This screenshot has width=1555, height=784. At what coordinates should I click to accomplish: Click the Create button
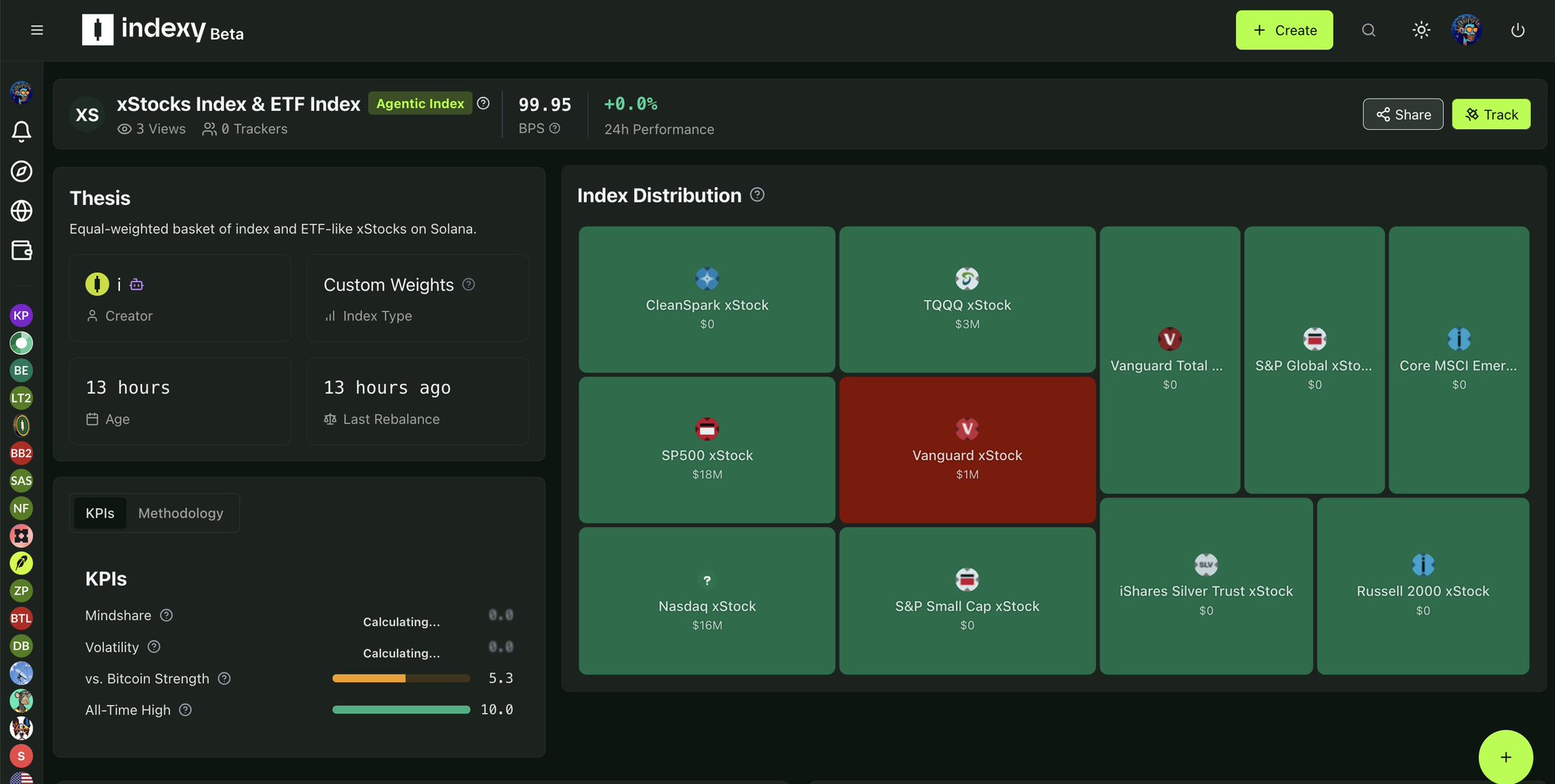coord(1284,30)
